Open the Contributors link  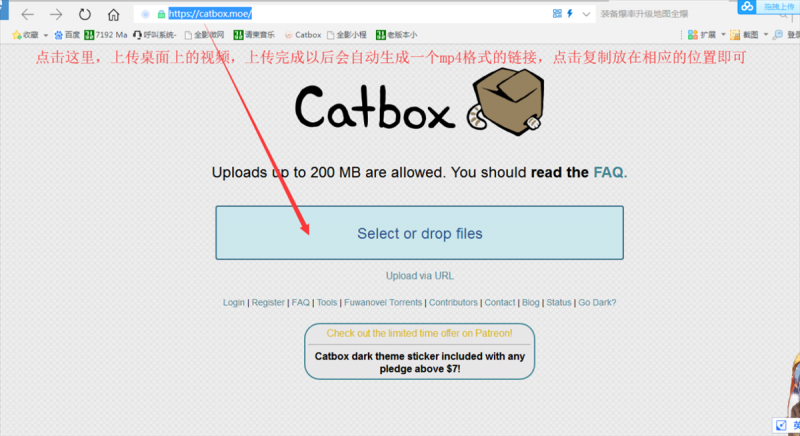coord(453,302)
